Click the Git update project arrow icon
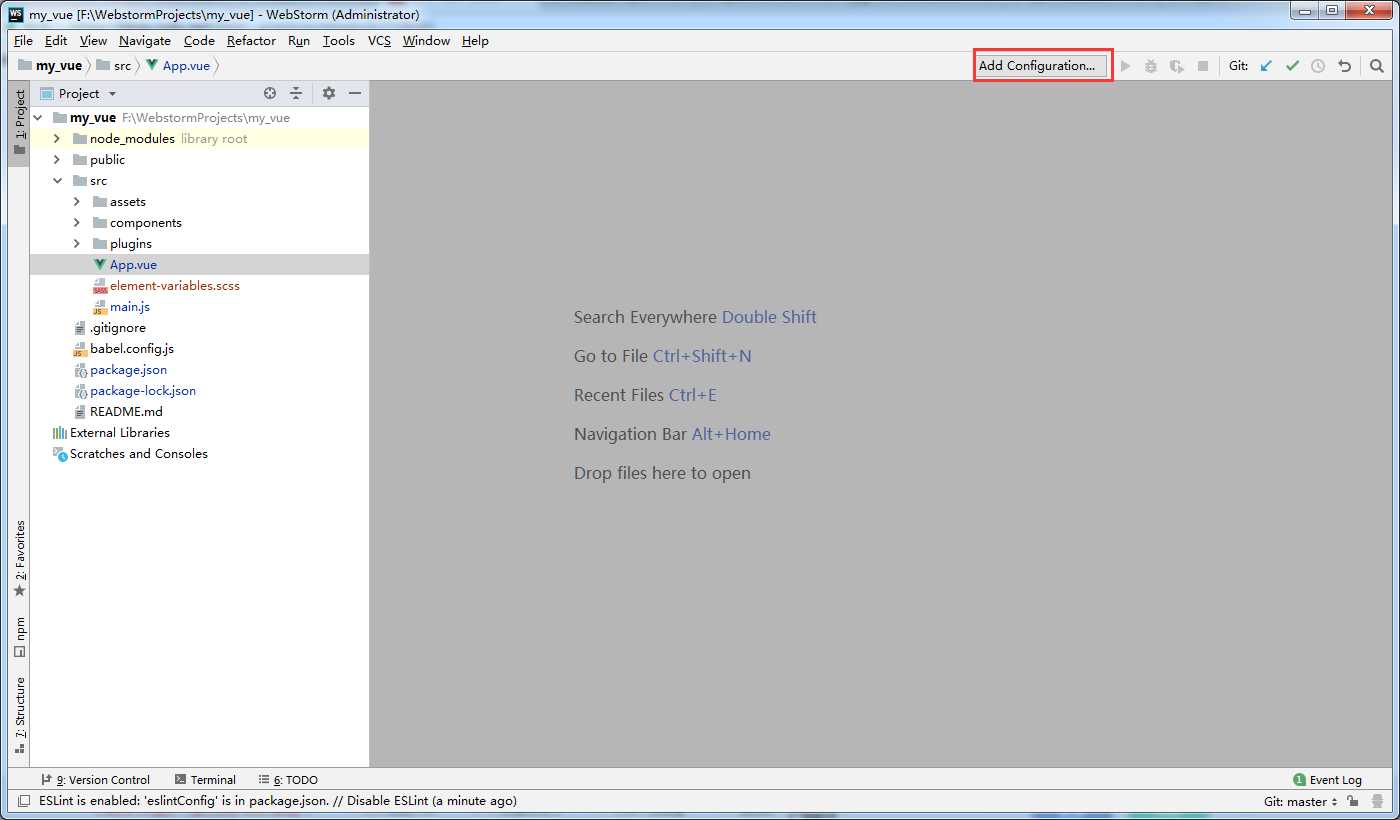 tap(1266, 66)
